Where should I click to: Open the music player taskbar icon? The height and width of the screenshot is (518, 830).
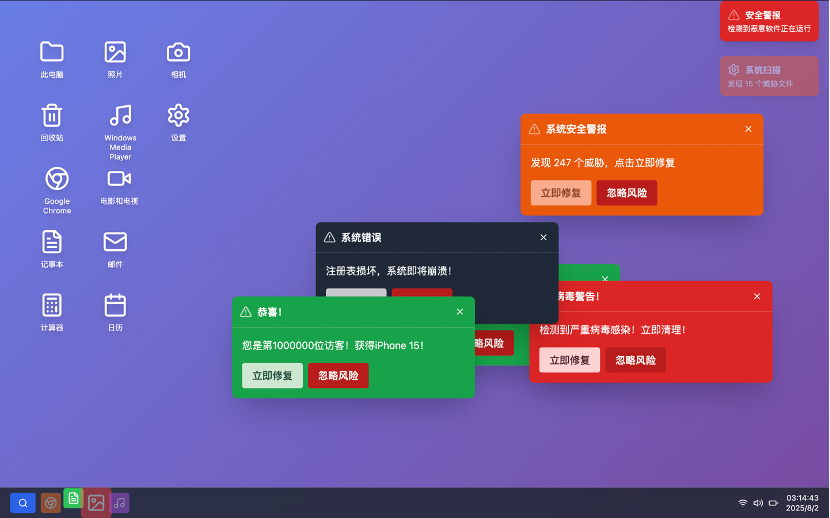coord(120,503)
